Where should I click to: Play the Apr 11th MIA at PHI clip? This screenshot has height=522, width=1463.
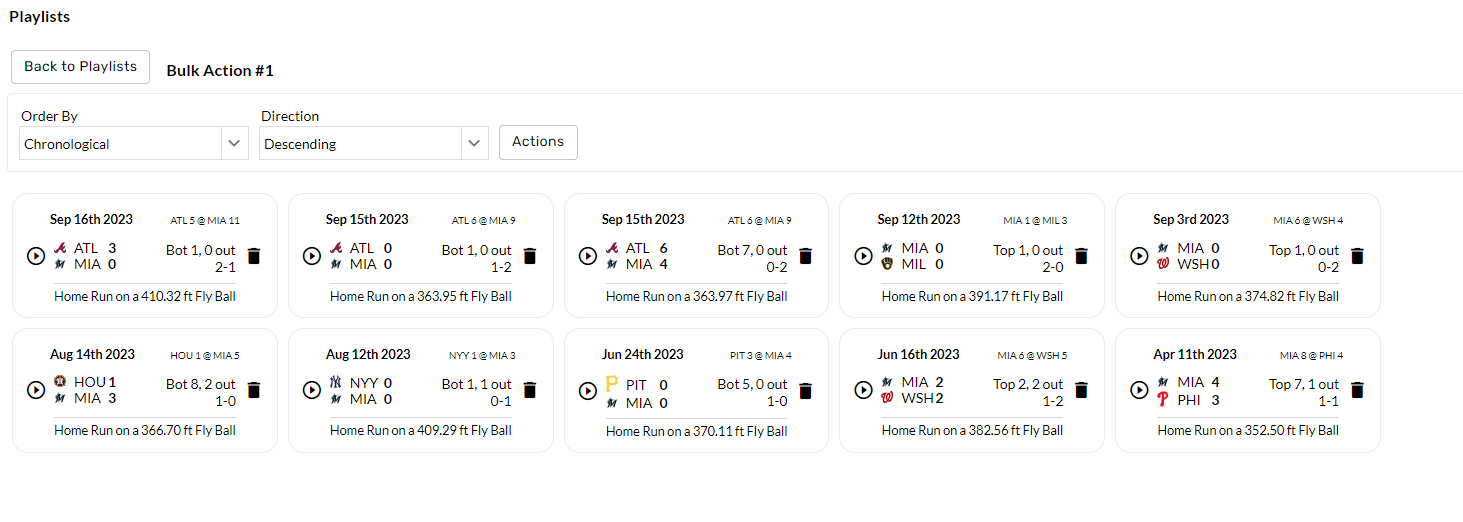click(x=1139, y=390)
